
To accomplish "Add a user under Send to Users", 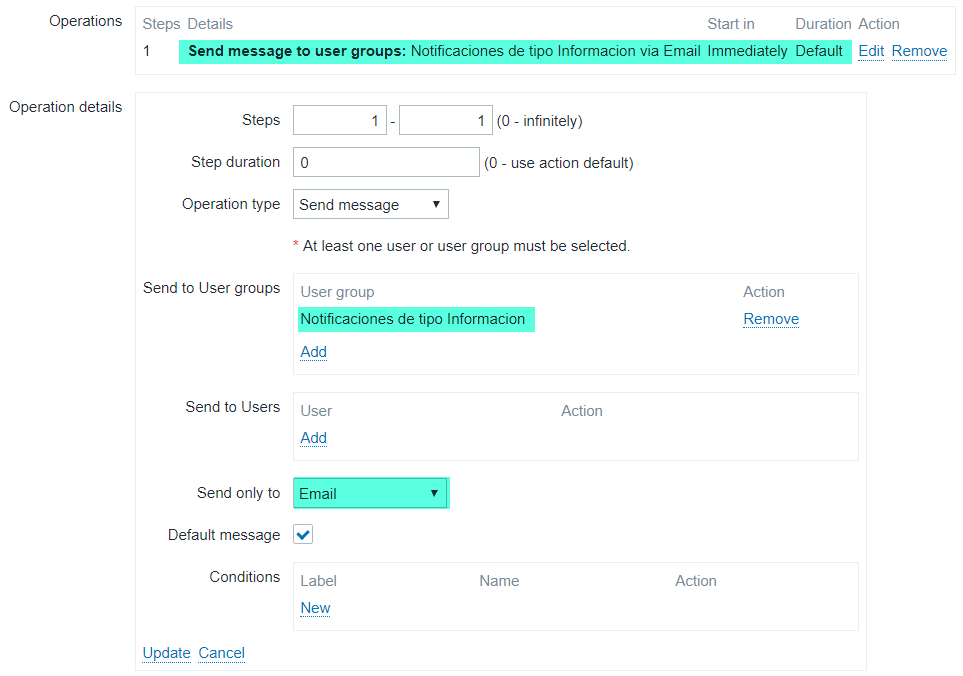I will point(313,438).
